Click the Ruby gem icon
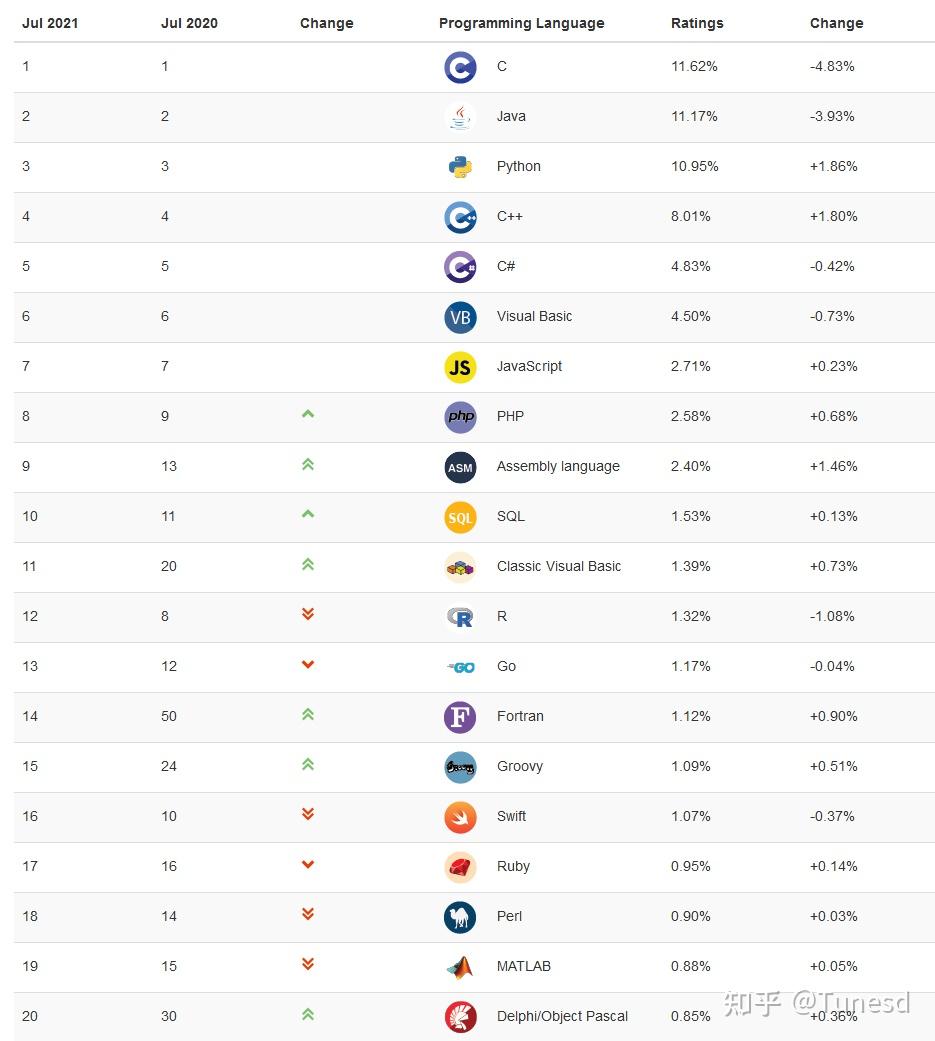Viewport: 935px width, 1041px height. (460, 867)
